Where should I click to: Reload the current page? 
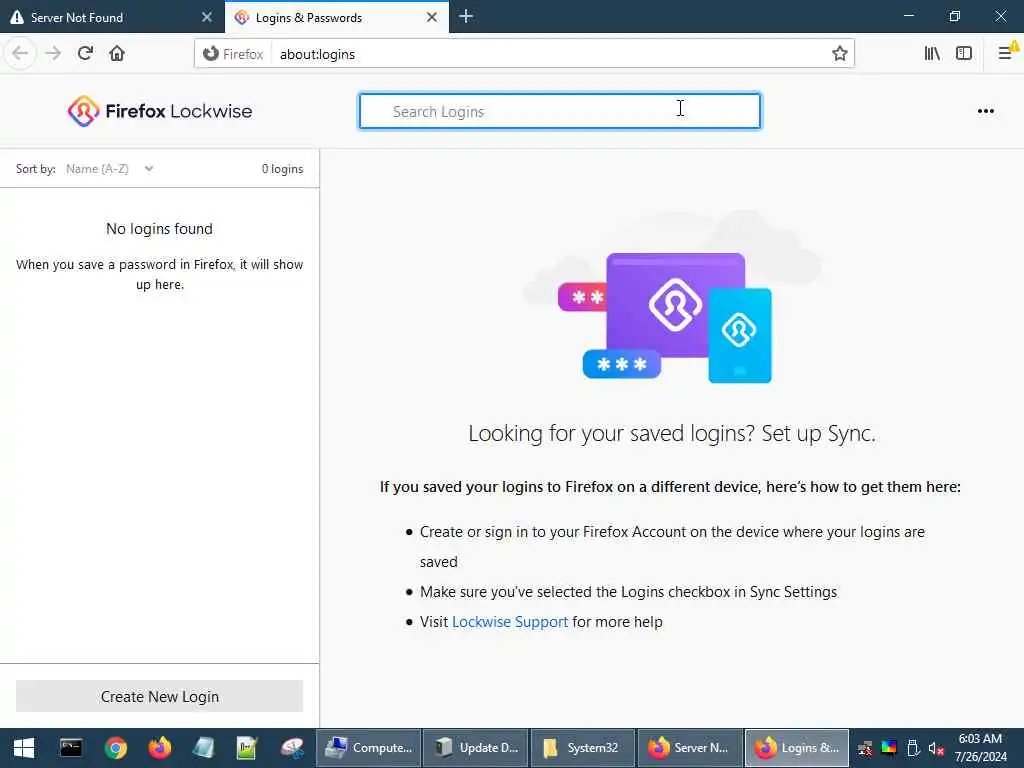85,54
